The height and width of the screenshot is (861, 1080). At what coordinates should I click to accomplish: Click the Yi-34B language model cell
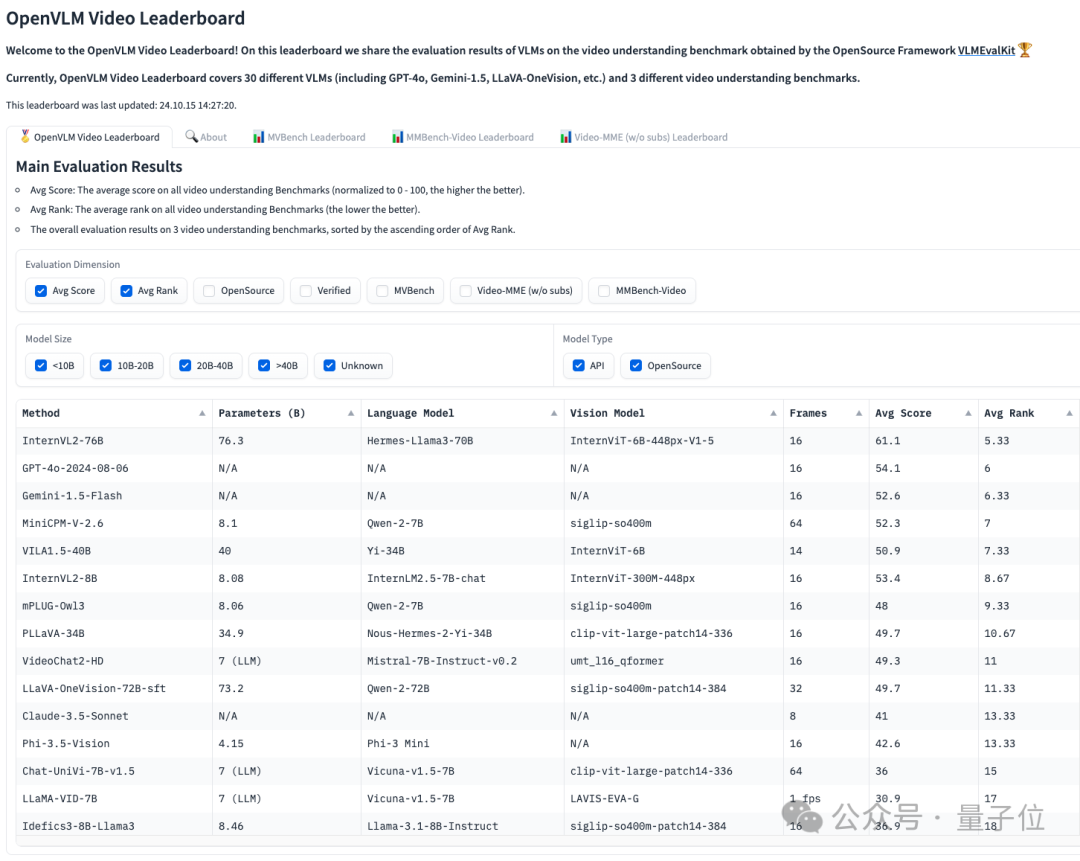click(462, 551)
